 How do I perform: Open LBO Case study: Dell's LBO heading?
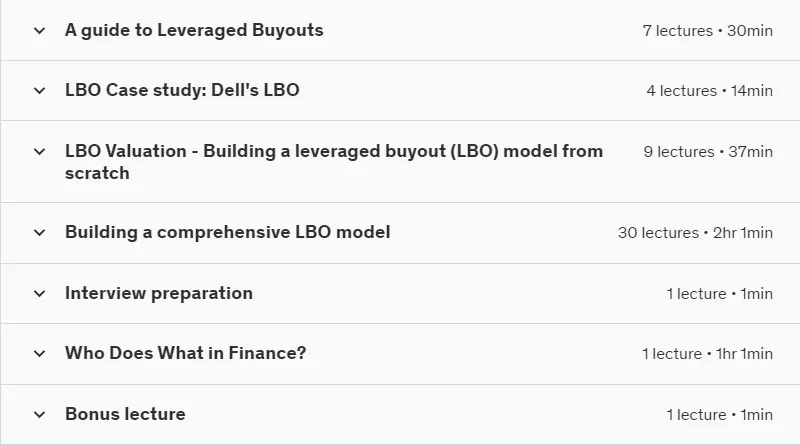[182, 90]
